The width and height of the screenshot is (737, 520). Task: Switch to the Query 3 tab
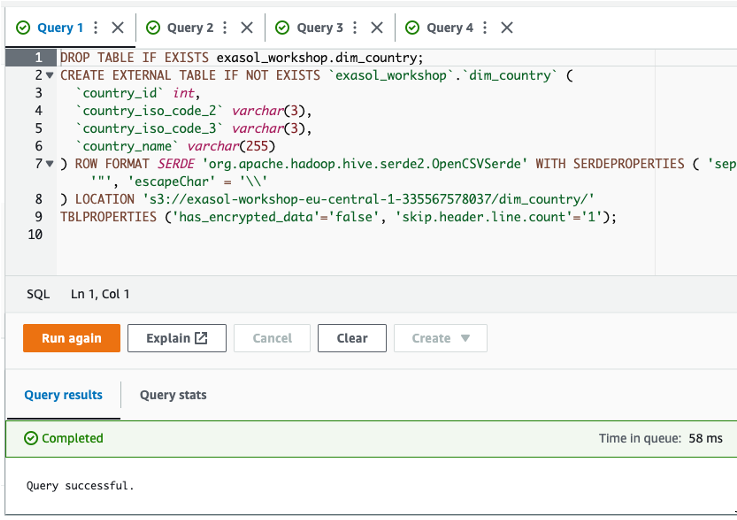point(320,28)
